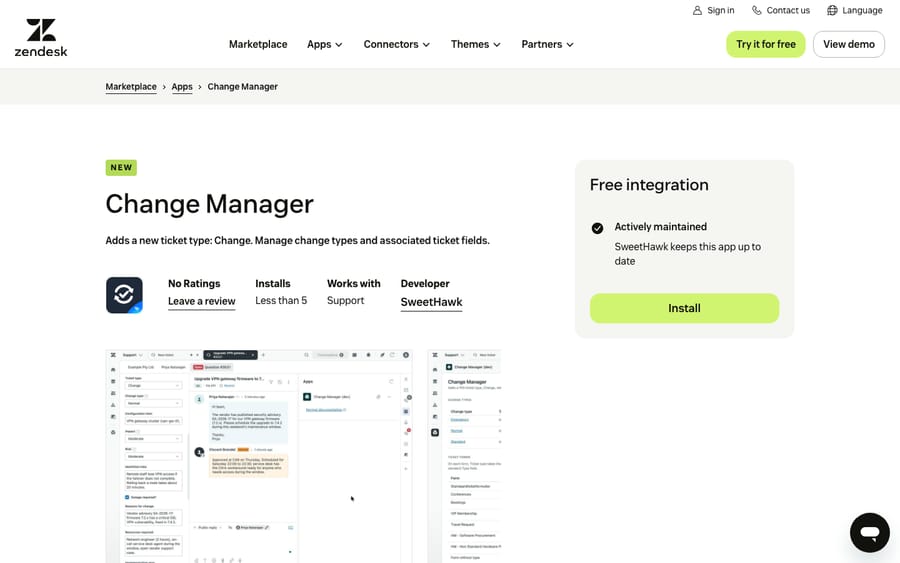Click the Sign in person icon
Viewport: 900px width, 563px height.
(697, 10)
